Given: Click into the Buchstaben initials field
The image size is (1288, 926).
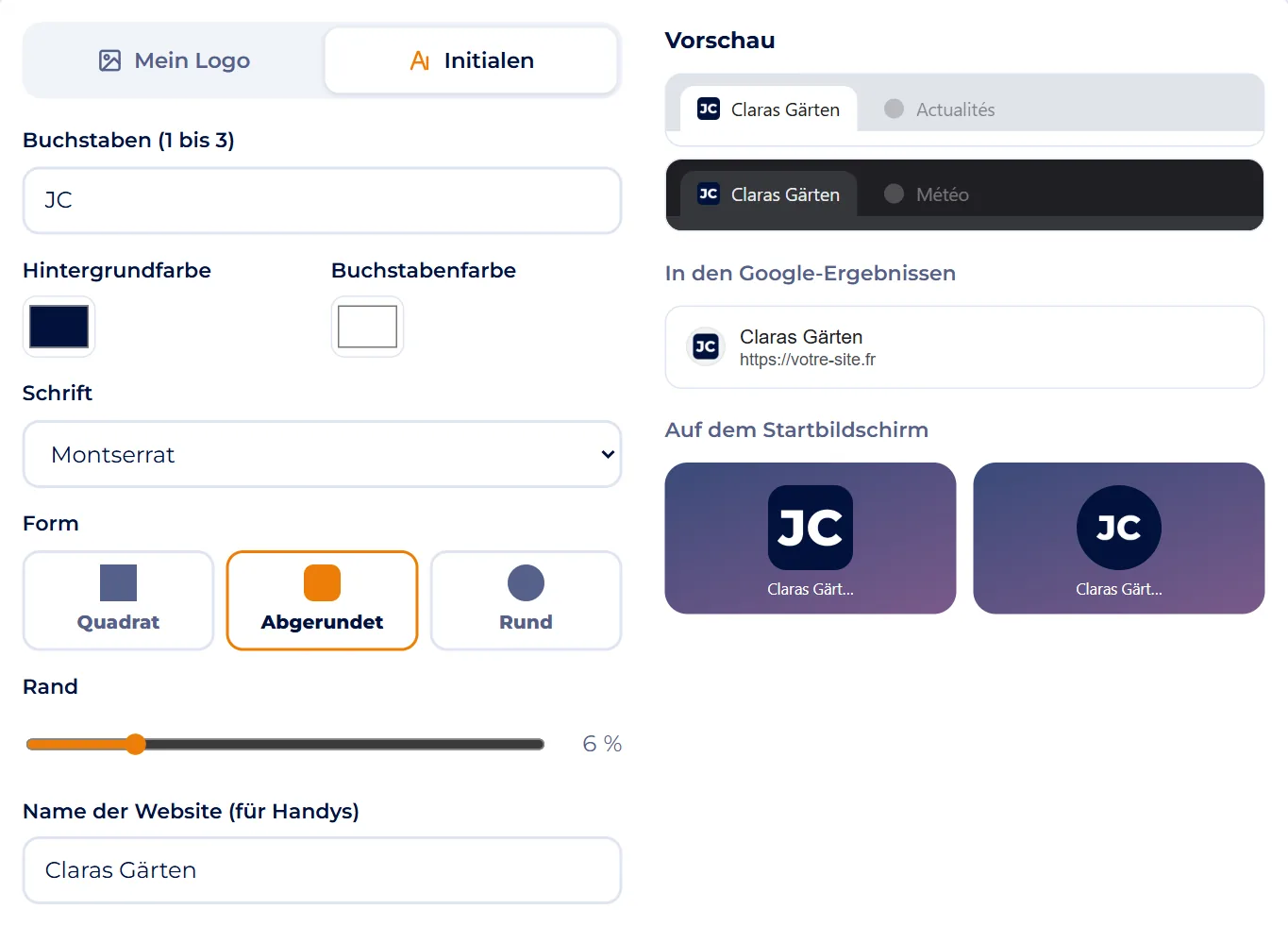Looking at the screenshot, I should click(323, 200).
